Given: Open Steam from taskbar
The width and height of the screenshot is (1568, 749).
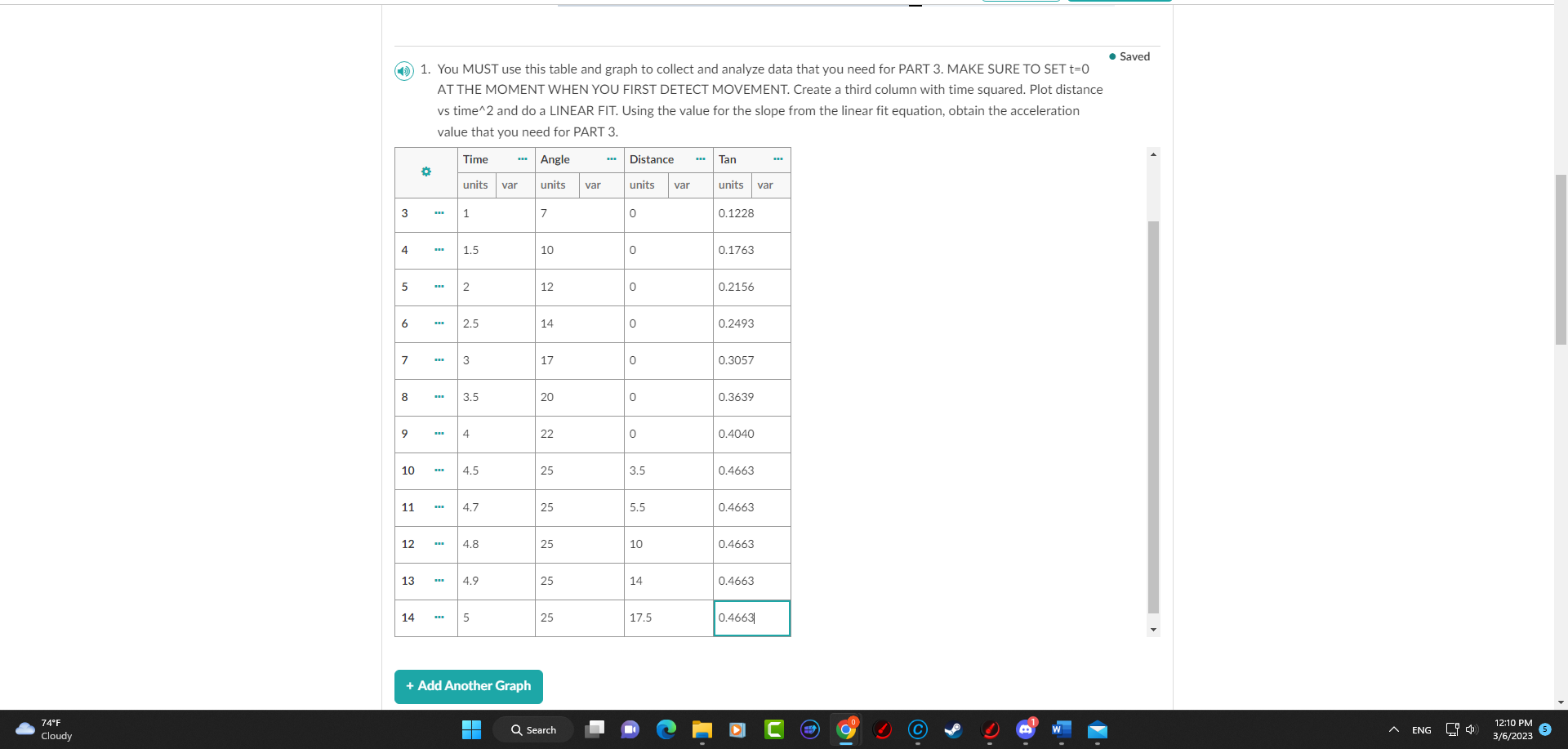Looking at the screenshot, I should click(954, 729).
